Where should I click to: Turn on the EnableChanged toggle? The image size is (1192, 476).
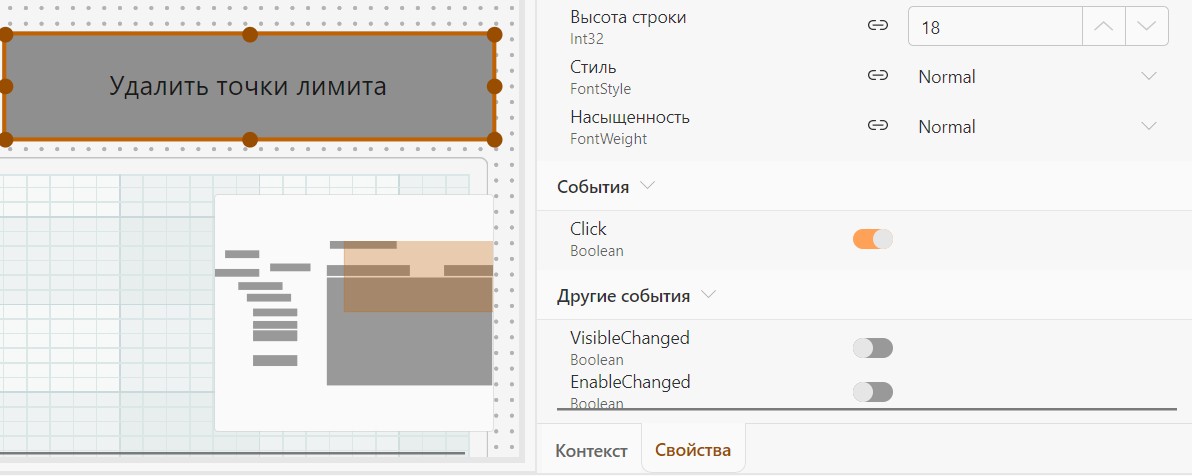(x=873, y=392)
